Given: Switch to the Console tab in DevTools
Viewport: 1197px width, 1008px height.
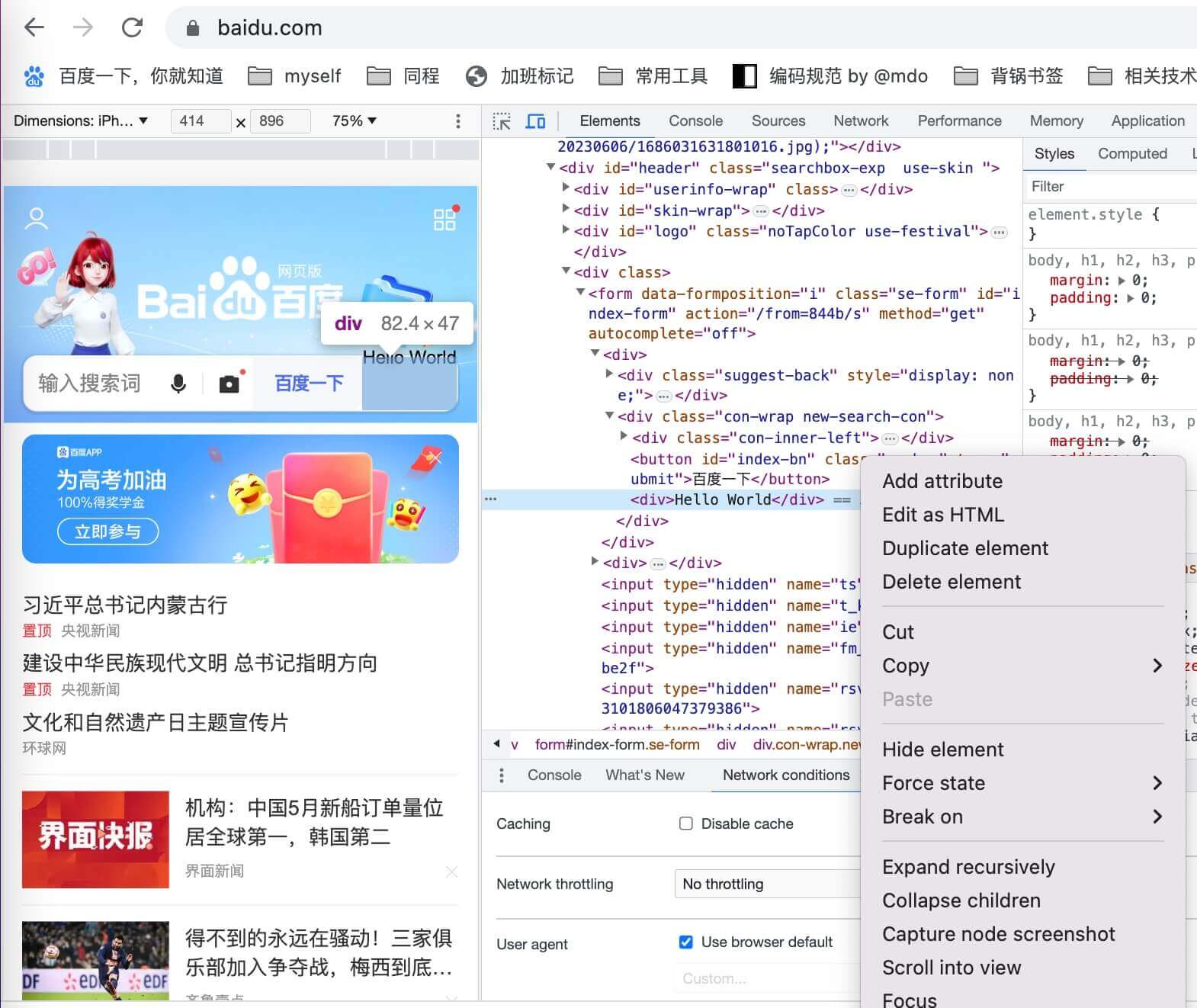Looking at the screenshot, I should [x=695, y=121].
